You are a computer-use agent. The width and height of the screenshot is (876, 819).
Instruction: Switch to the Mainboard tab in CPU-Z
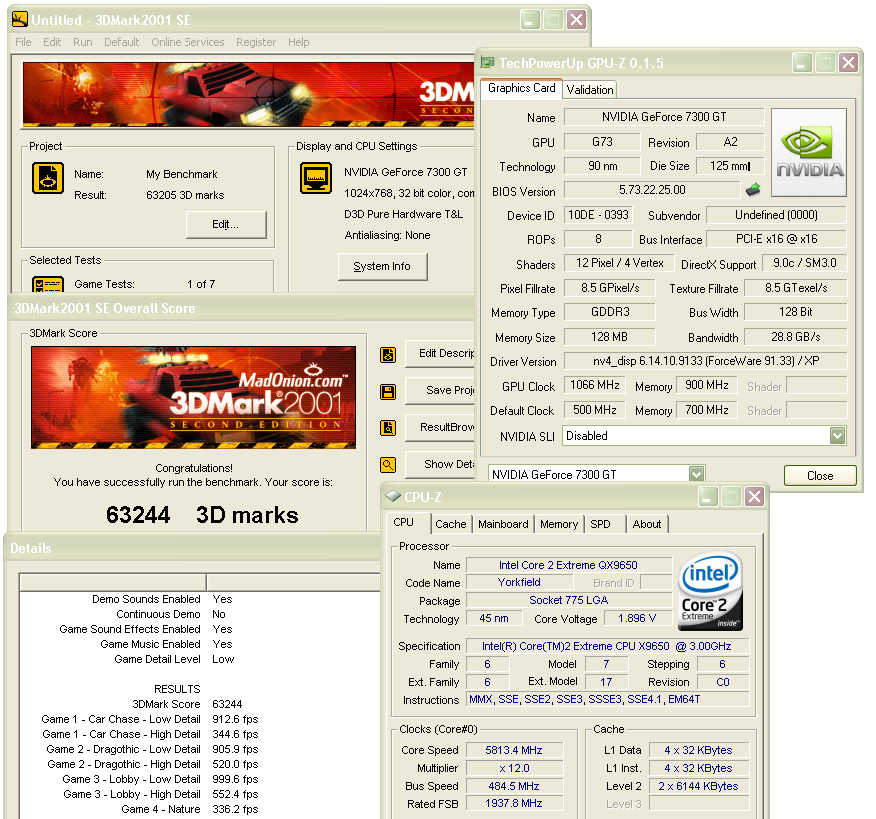tap(503, 524)
